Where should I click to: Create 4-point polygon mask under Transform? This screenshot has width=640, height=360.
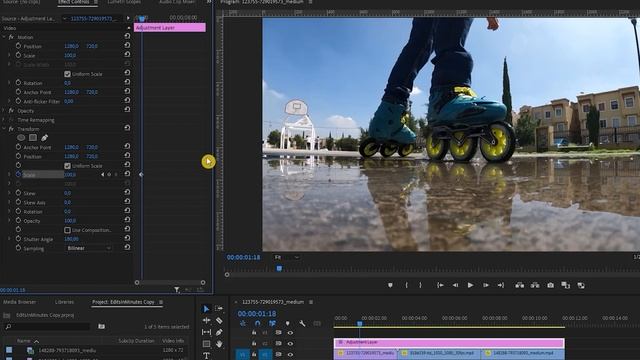(33, 138)
